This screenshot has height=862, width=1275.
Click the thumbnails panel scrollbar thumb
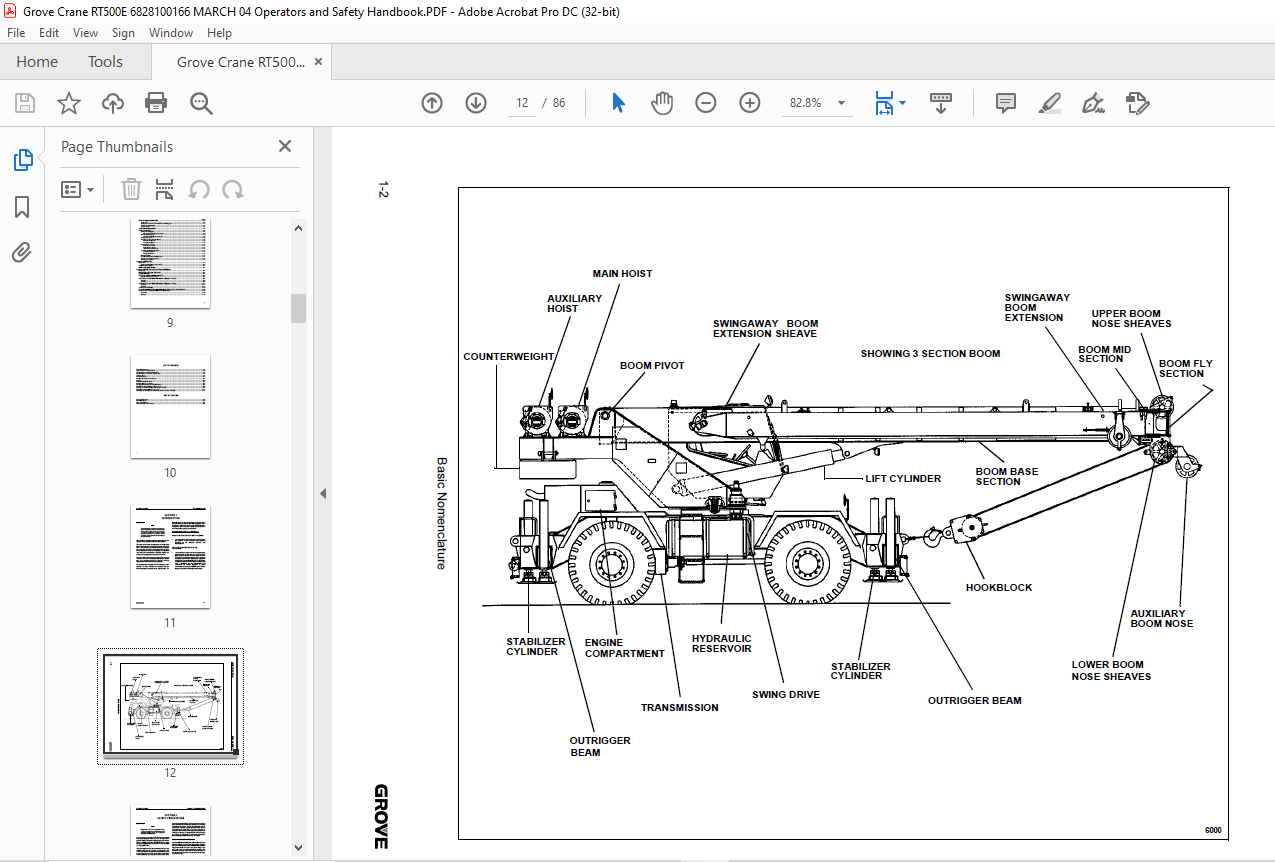(x=298, y=308)
